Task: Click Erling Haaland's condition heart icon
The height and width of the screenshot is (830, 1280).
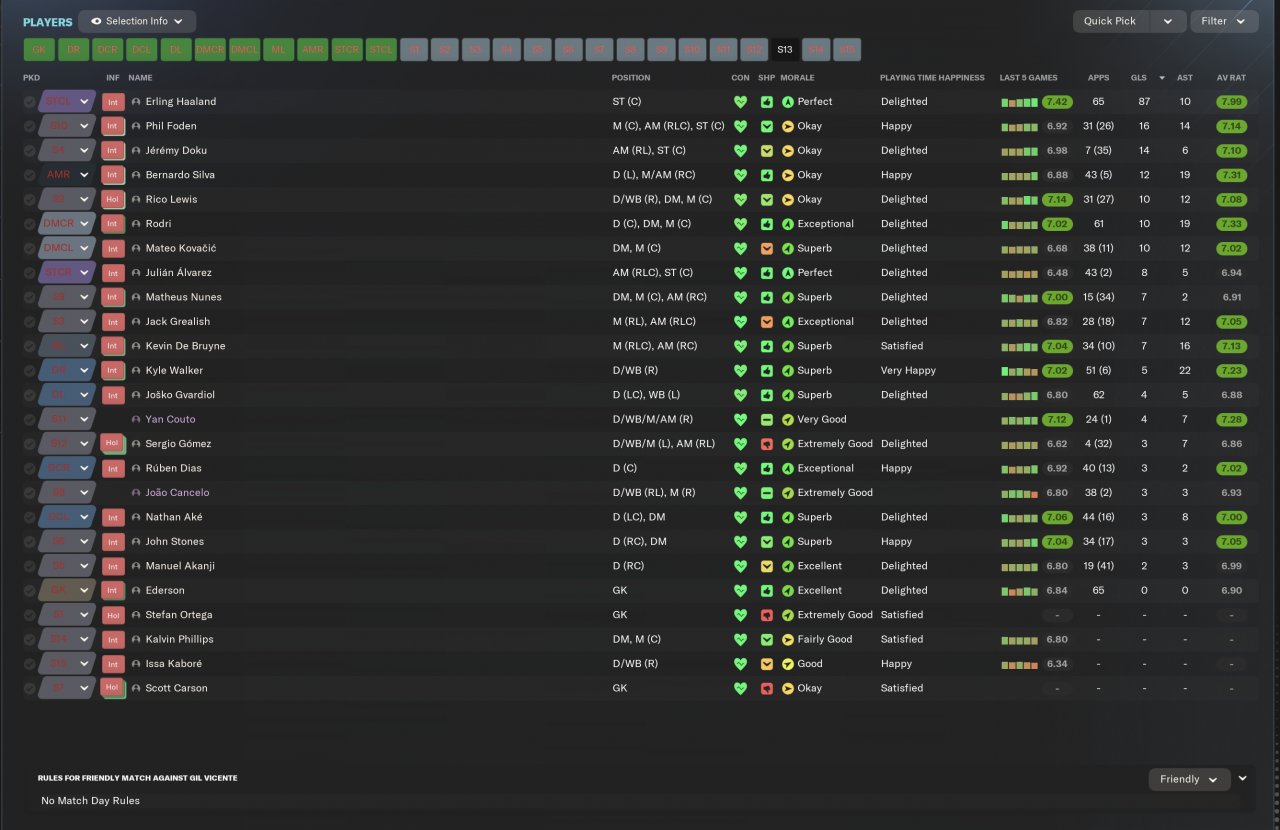Action: pos(740,102)
